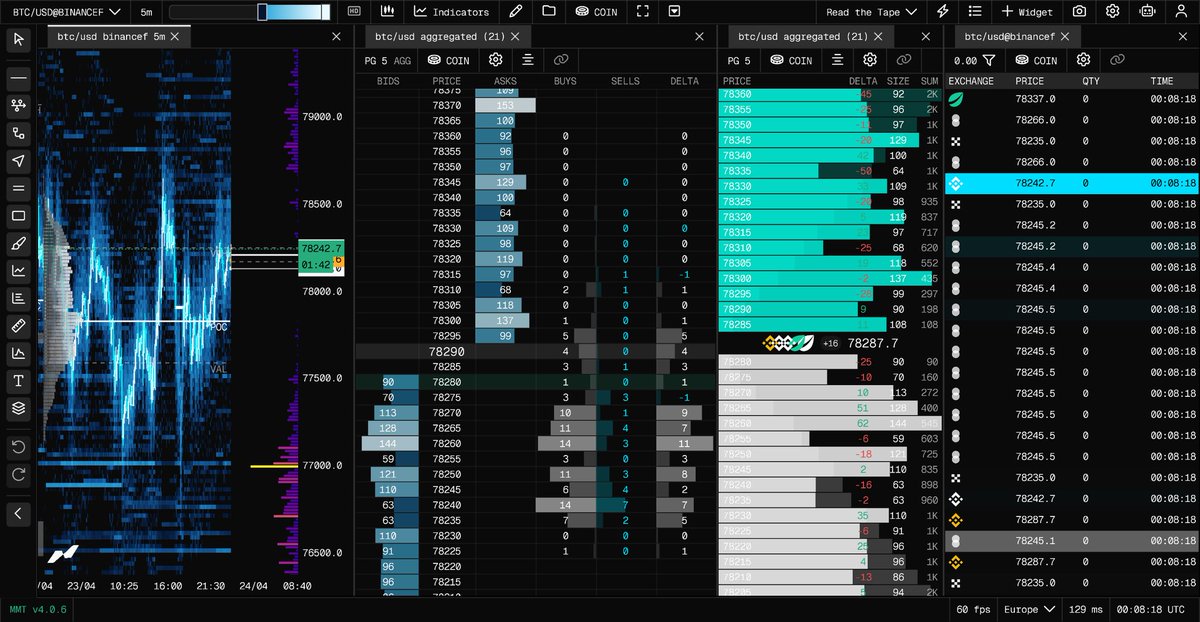Add a new Widget

coord(1027,12)
